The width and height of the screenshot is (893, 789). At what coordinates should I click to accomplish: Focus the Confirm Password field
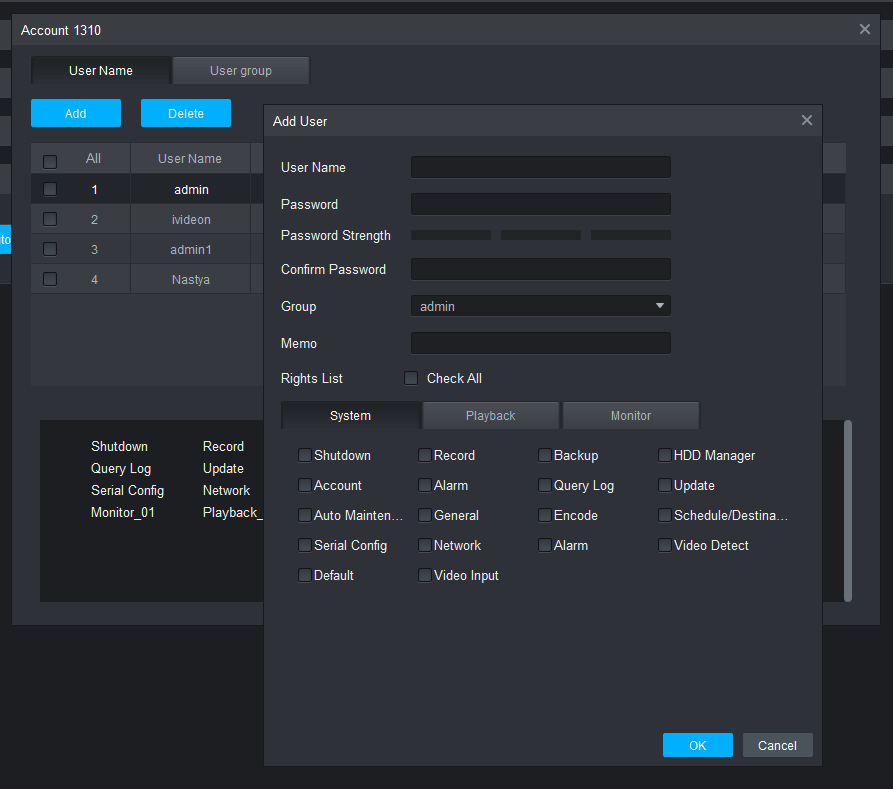[540, 269]
